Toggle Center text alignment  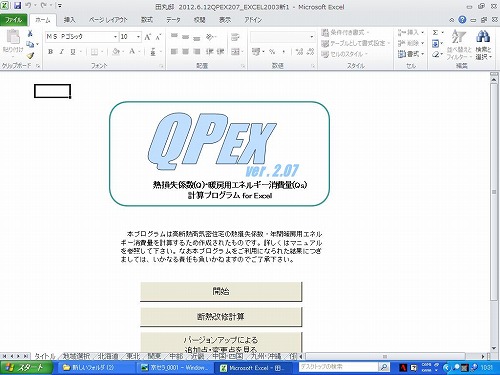point(185,51)
